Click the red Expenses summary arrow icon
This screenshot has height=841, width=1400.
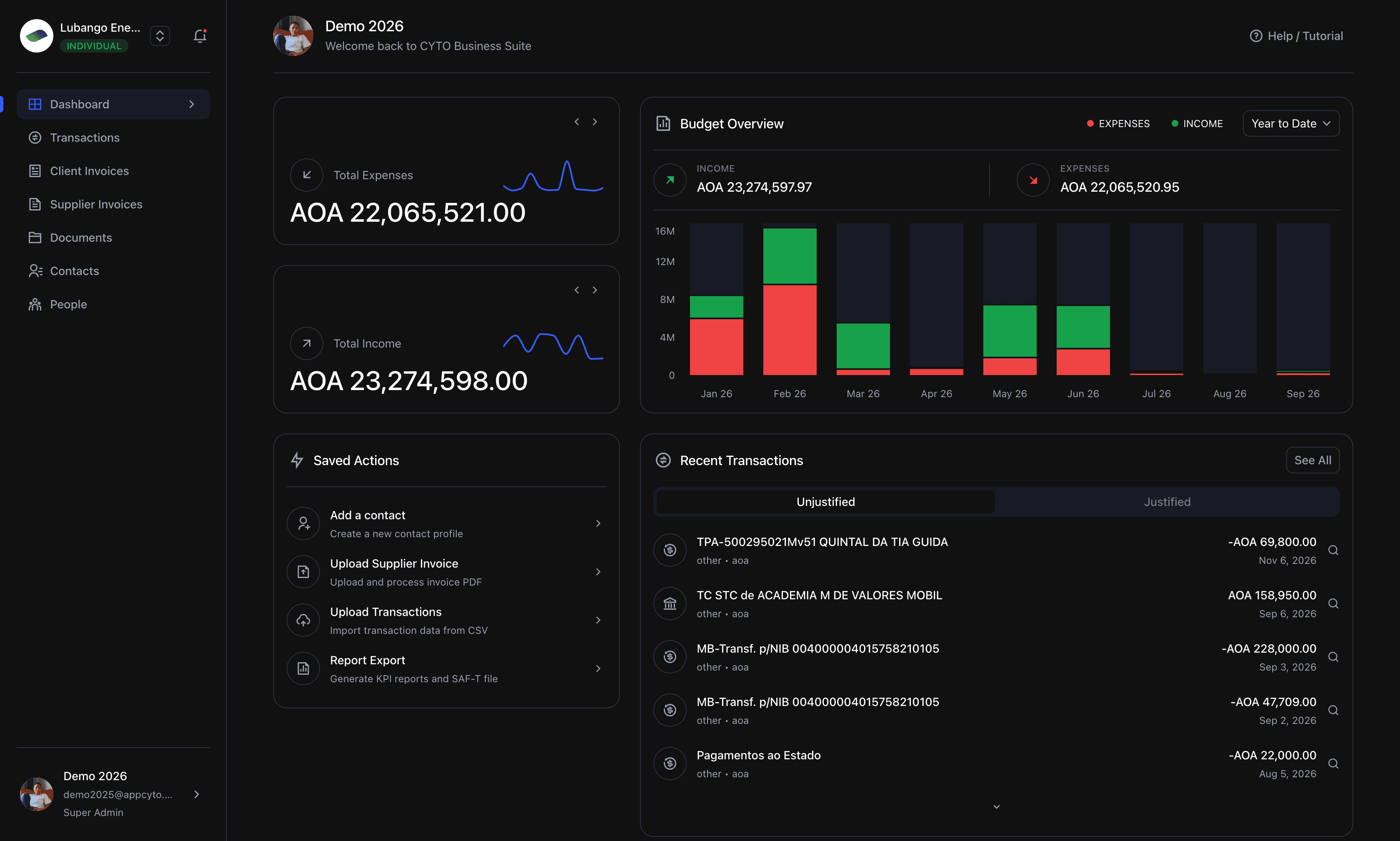[1033, 180]
